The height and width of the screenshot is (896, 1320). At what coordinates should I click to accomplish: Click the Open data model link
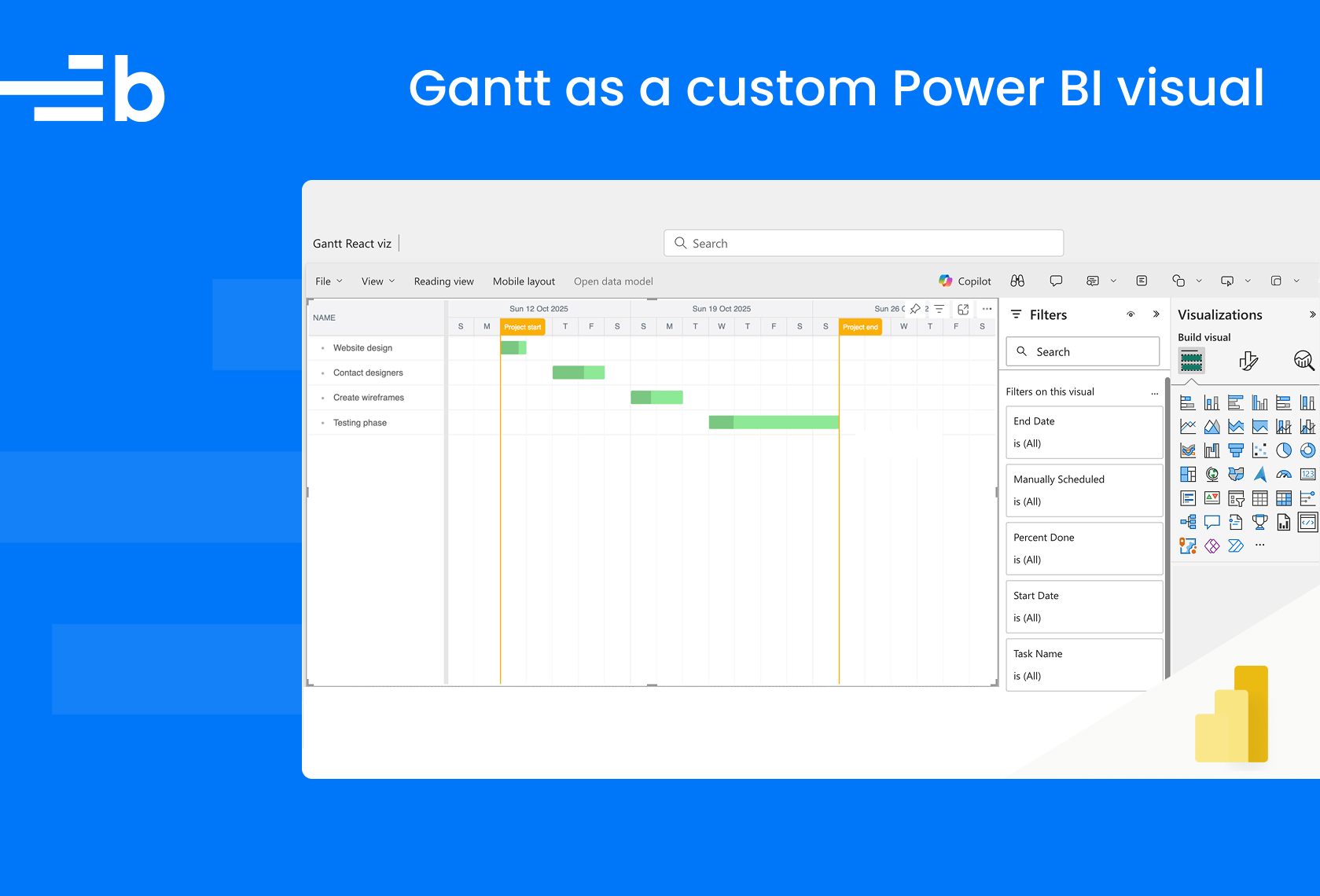pos(613,281)
